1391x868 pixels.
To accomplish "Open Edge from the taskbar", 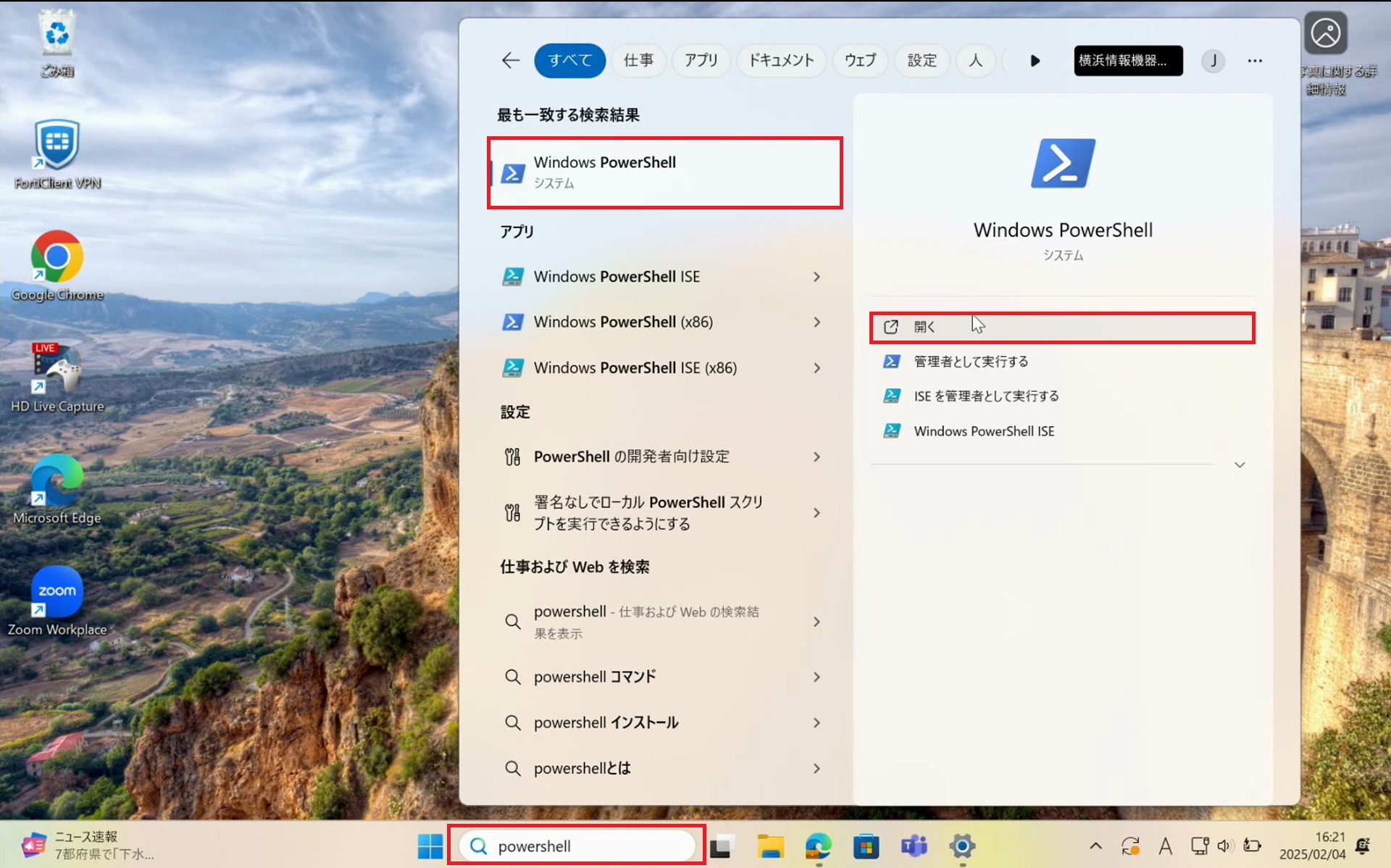I will [x=819, y=846].
